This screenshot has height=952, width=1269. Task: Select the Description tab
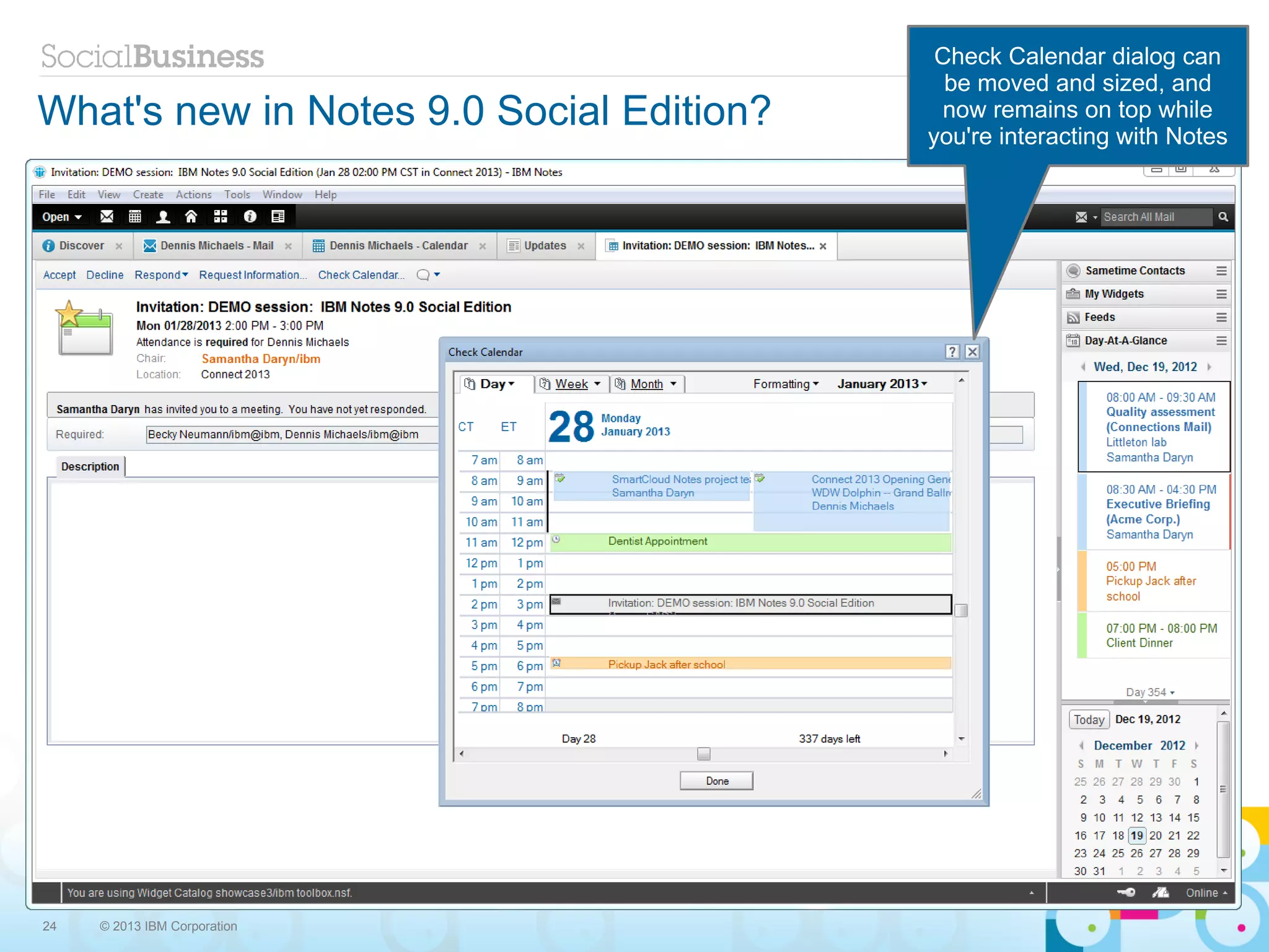pos(90,466)
